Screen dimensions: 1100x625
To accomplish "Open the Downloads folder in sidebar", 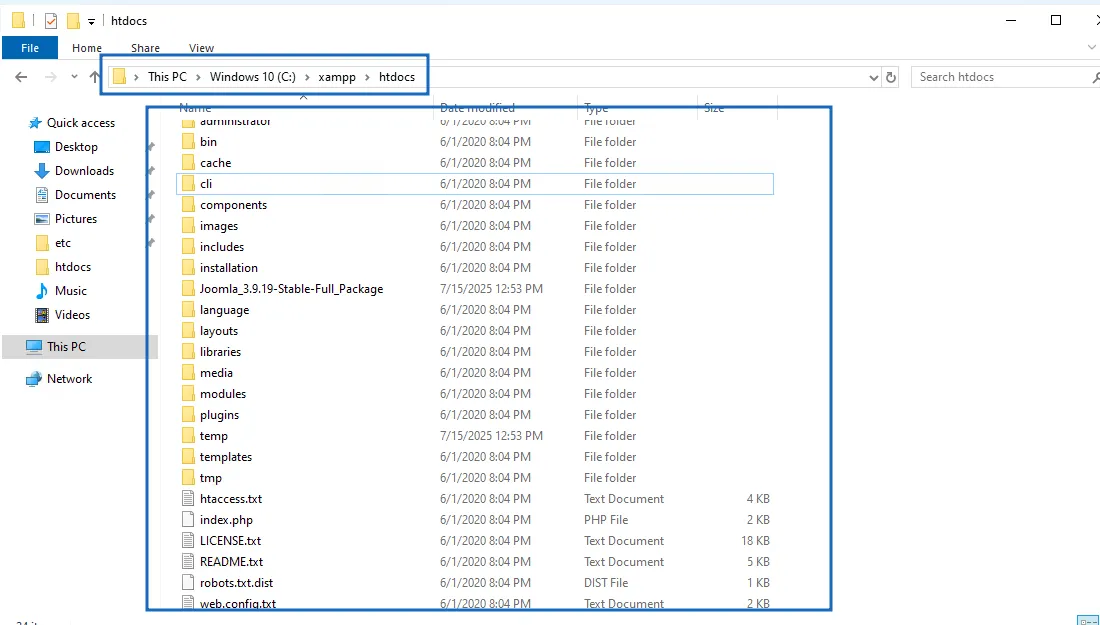I will click(x=80, y=170).
